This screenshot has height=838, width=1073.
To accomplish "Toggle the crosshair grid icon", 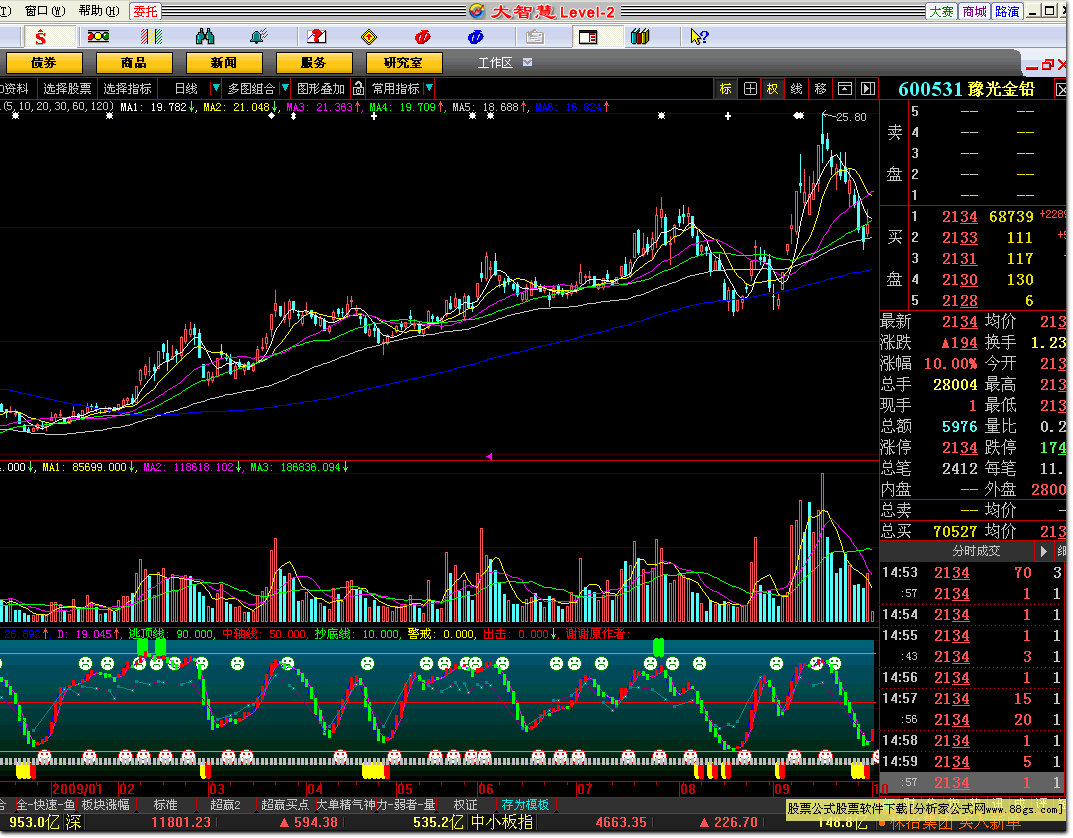I will click(750, 89).
